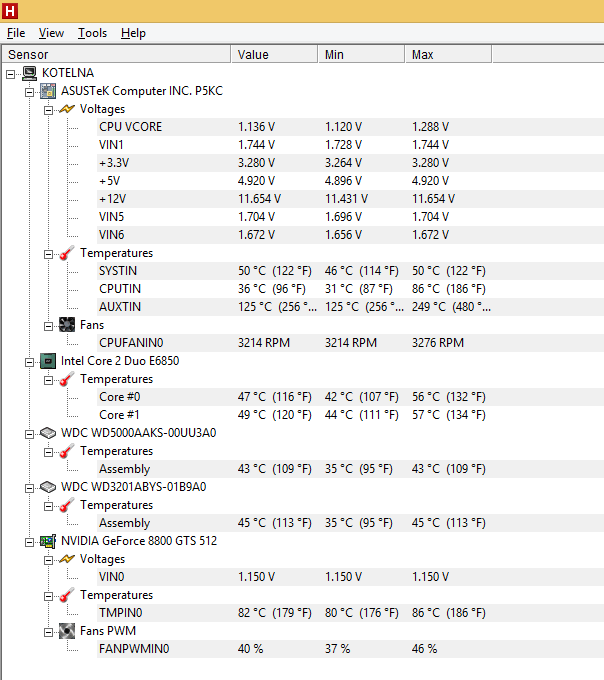
Task: Select the CPUTIN temperature row
Action: (350, 289)
